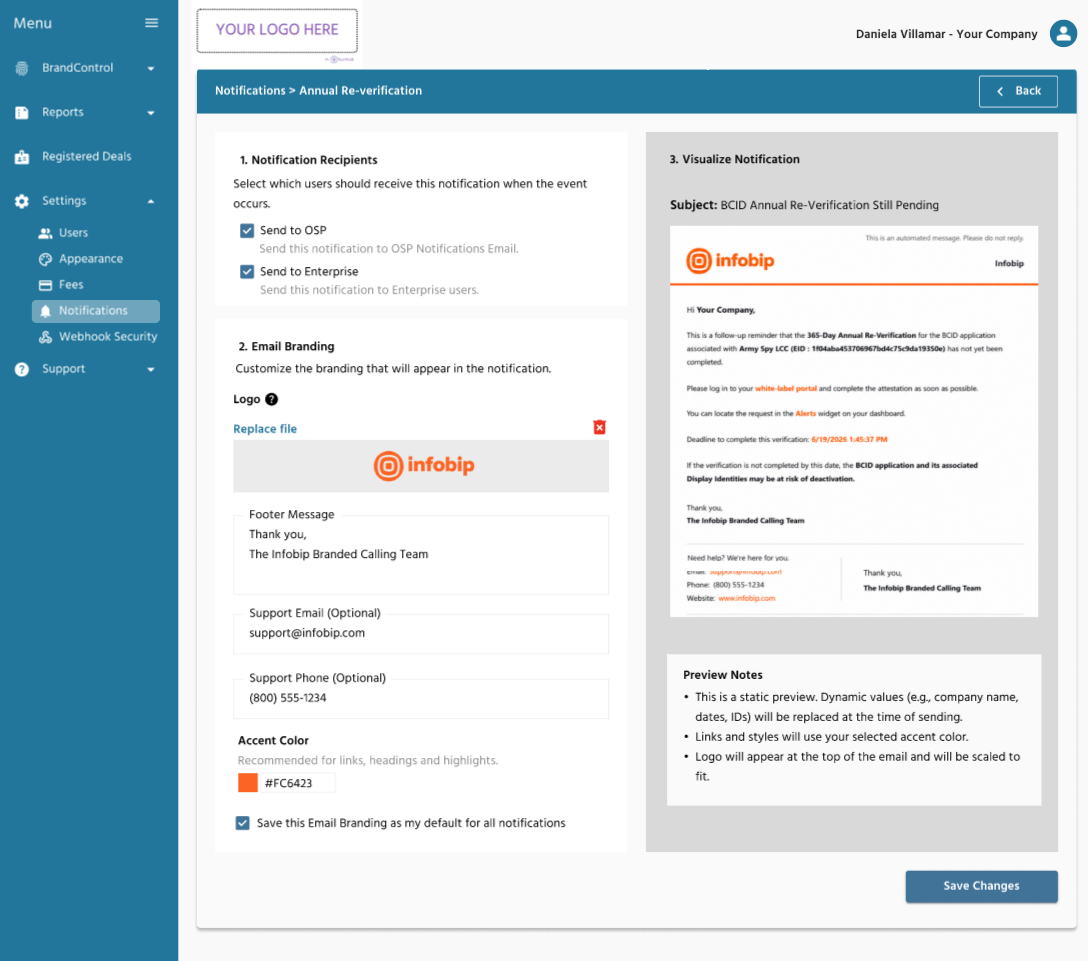Toggle Save this Email Branding as default checkbox
The height and width of the screenshot is (961, 1088).
pyautogui.click(x=242, y=823)
